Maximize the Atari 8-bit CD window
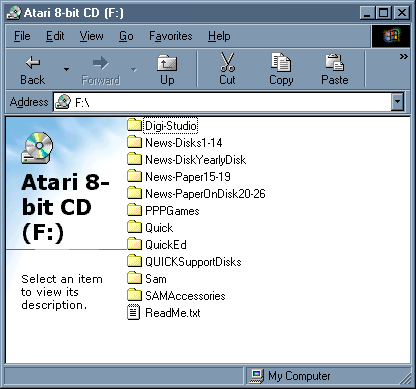 [x=383, y=13]
